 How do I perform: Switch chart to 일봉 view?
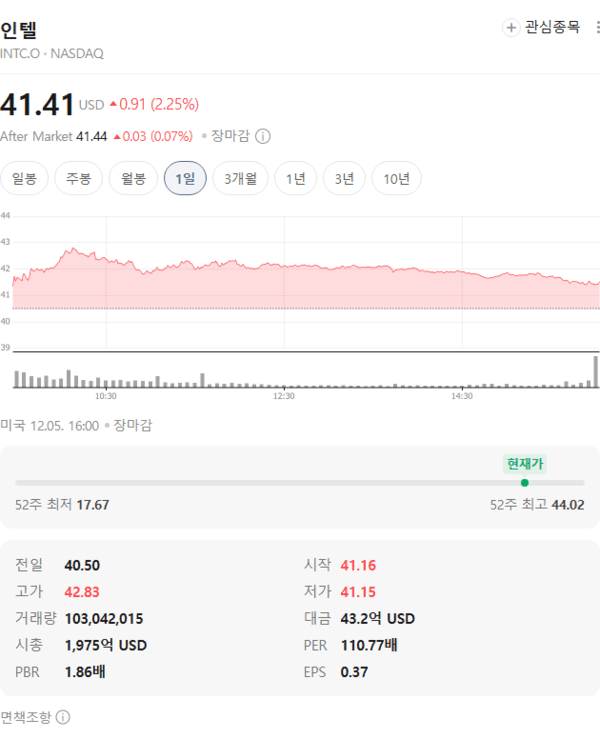click(24, 178)
